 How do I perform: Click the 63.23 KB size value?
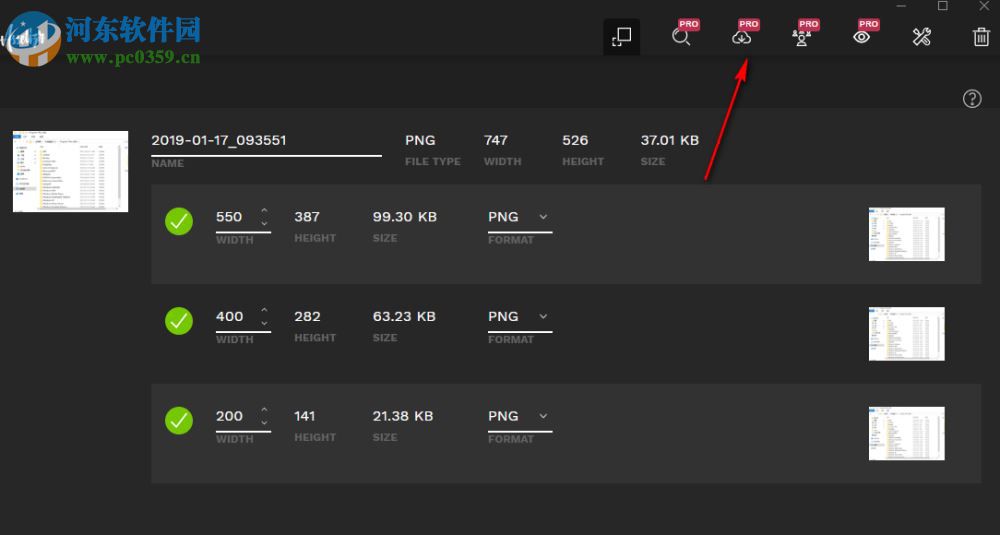click(x=404, y=316)
